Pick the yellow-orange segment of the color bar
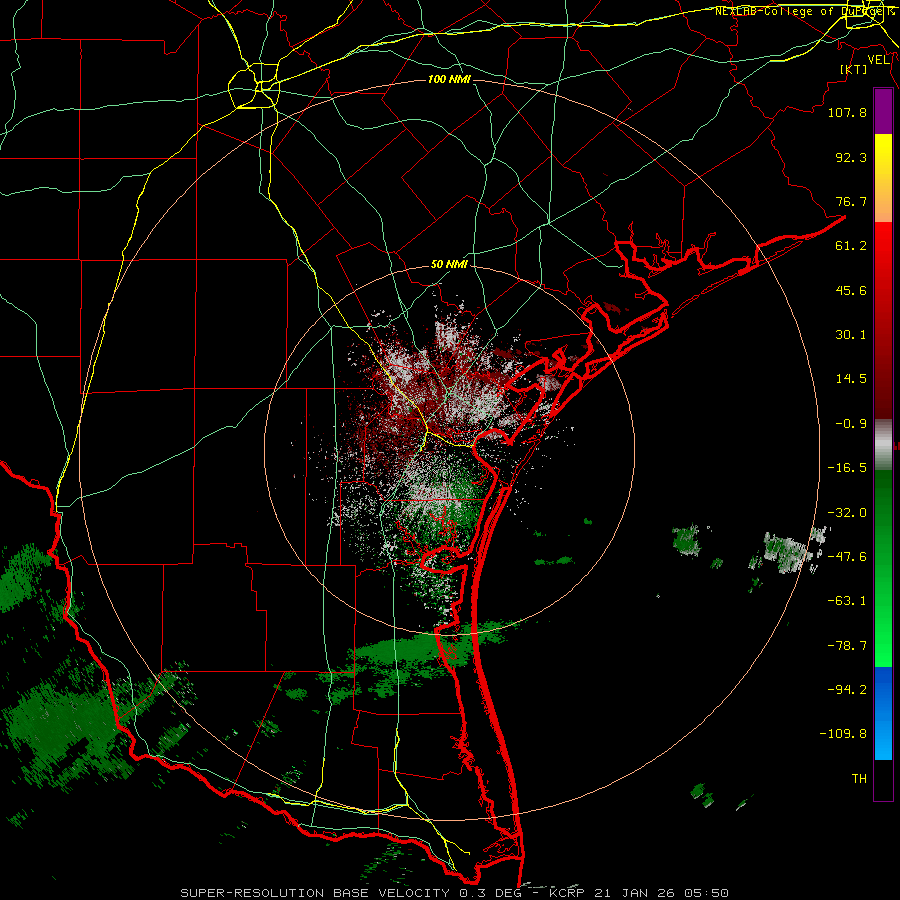Viewport: 900px width, 900px height. [883, 178]
